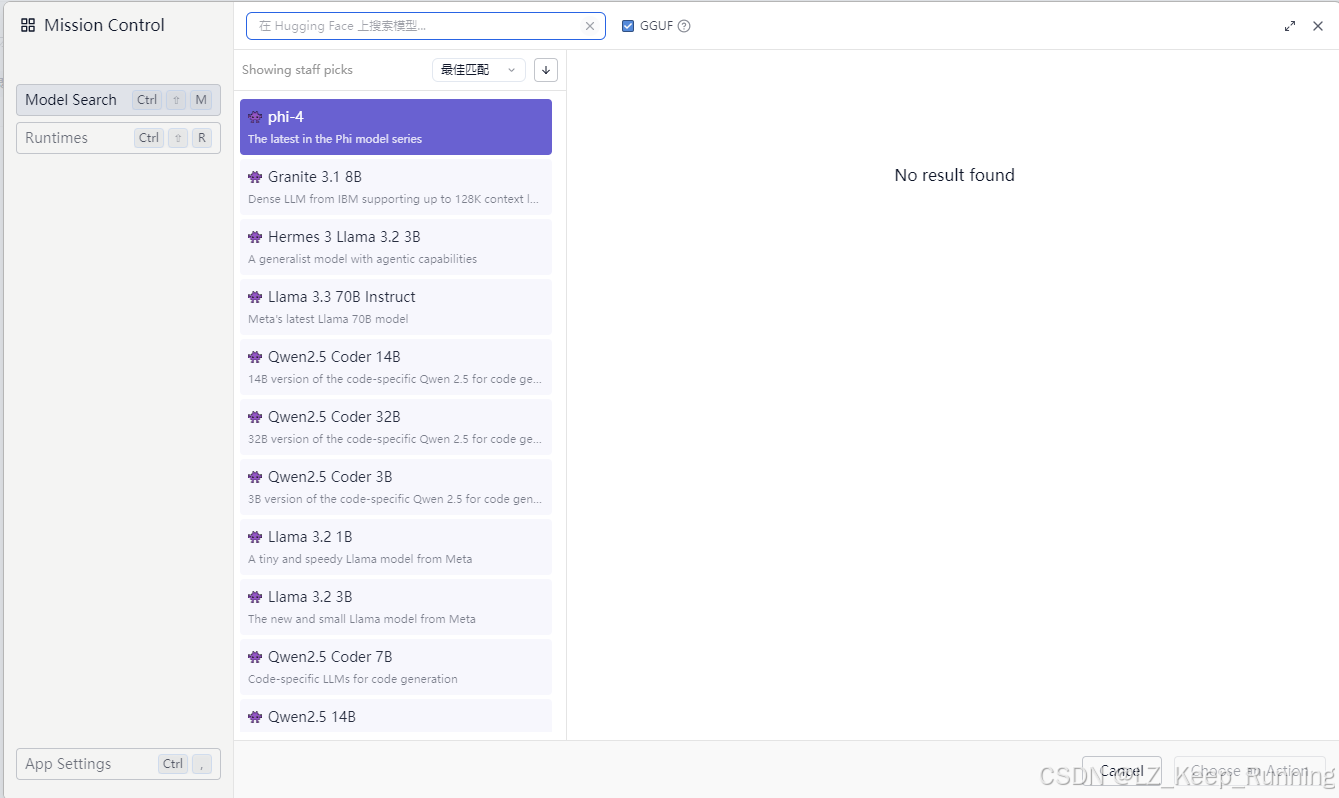Click the Llama 3.2 3B model icon
The width and height of the screenshot is (1339, 798).
(255, 597)
